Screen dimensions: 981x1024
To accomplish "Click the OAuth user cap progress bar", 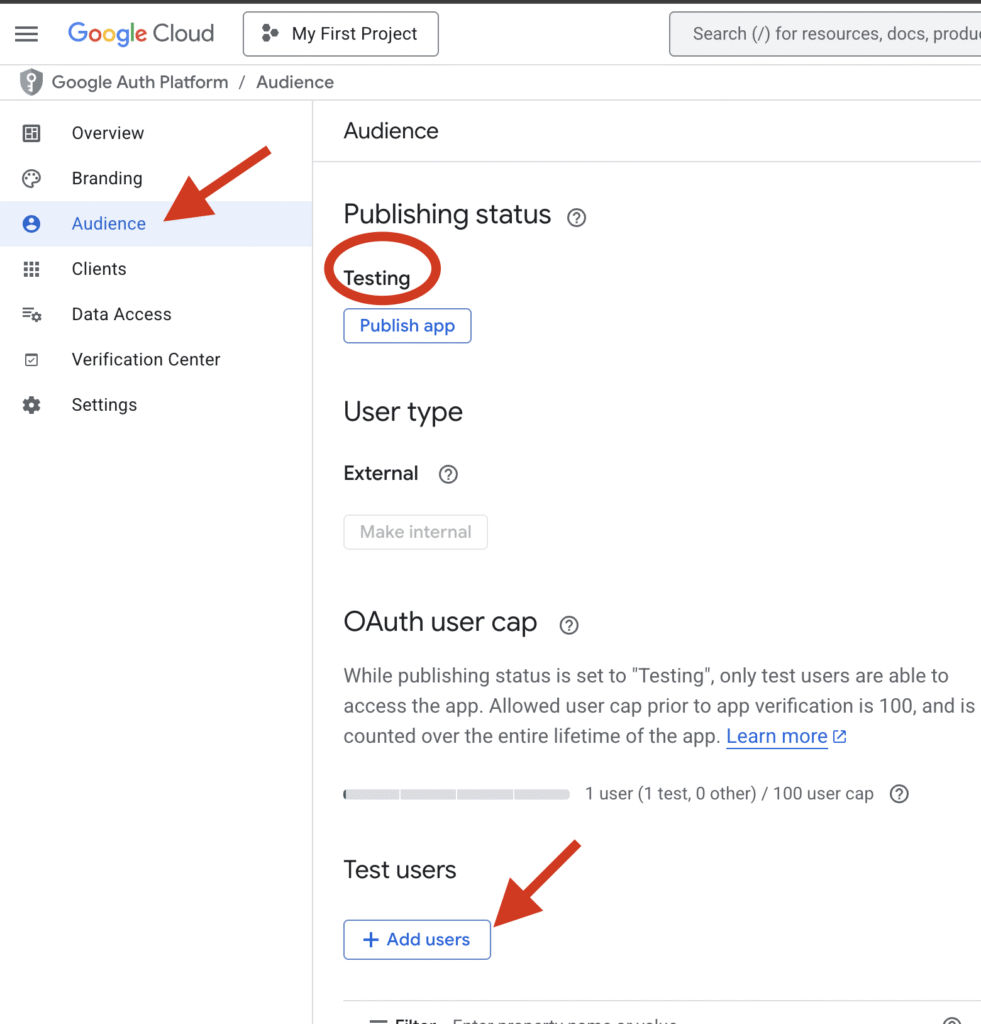I will (x=456, y=794).
